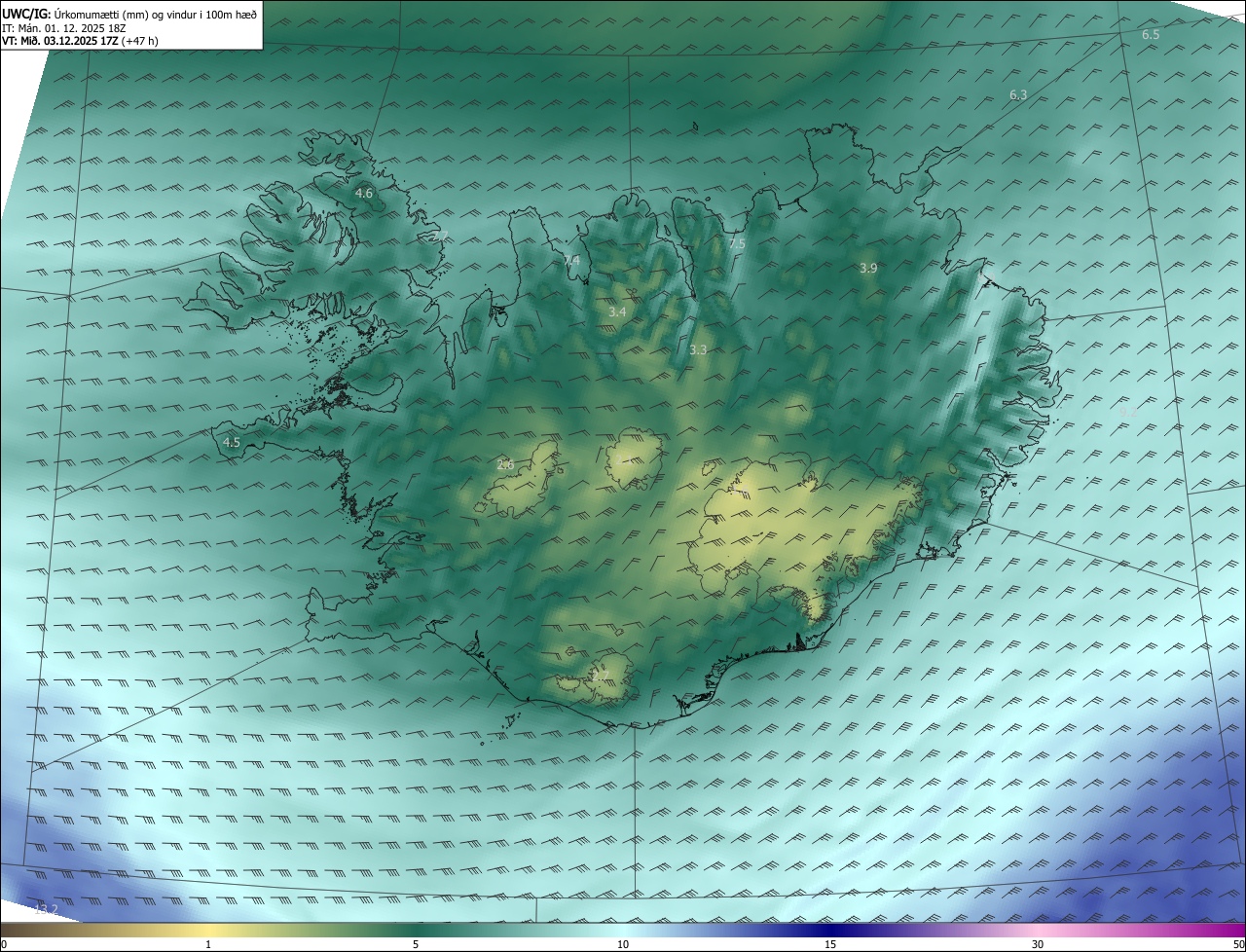This screenshot has width=1246, height=952.
Task: Click the 6.5 value label on the map
Action: click(1151, 35)
